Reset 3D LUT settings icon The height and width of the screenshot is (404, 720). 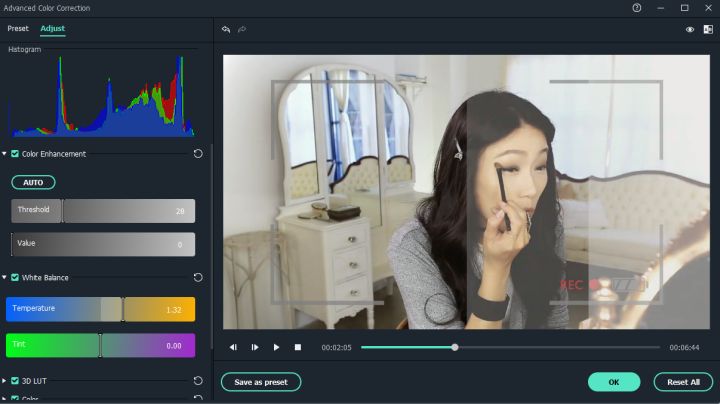pos(198,381)
